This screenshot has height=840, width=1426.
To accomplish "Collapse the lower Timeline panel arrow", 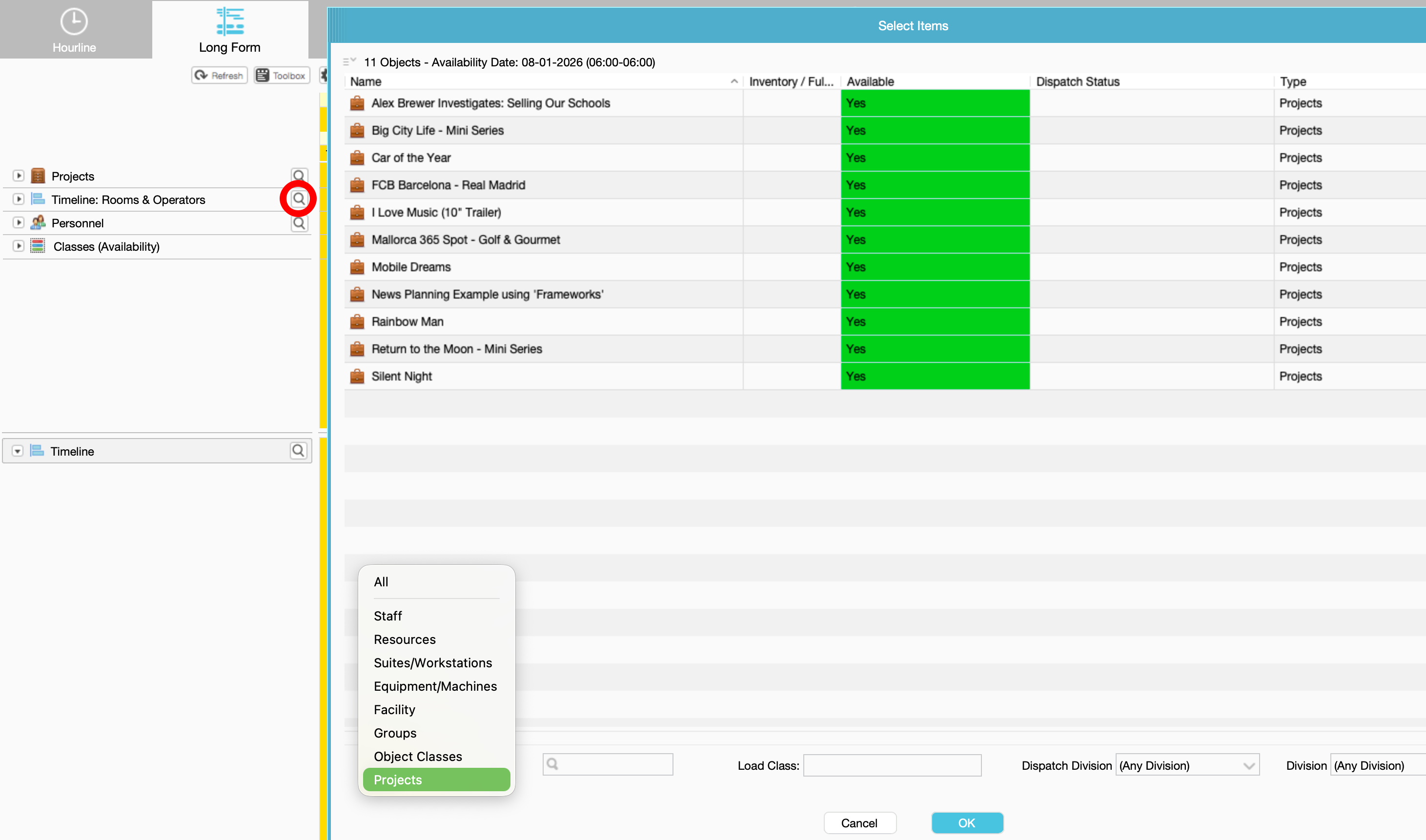I will click(18, 451).
